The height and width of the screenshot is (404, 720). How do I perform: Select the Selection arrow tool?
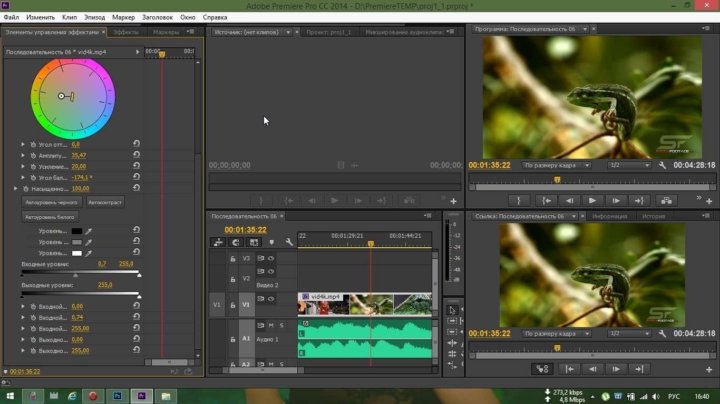click(452, 310)
